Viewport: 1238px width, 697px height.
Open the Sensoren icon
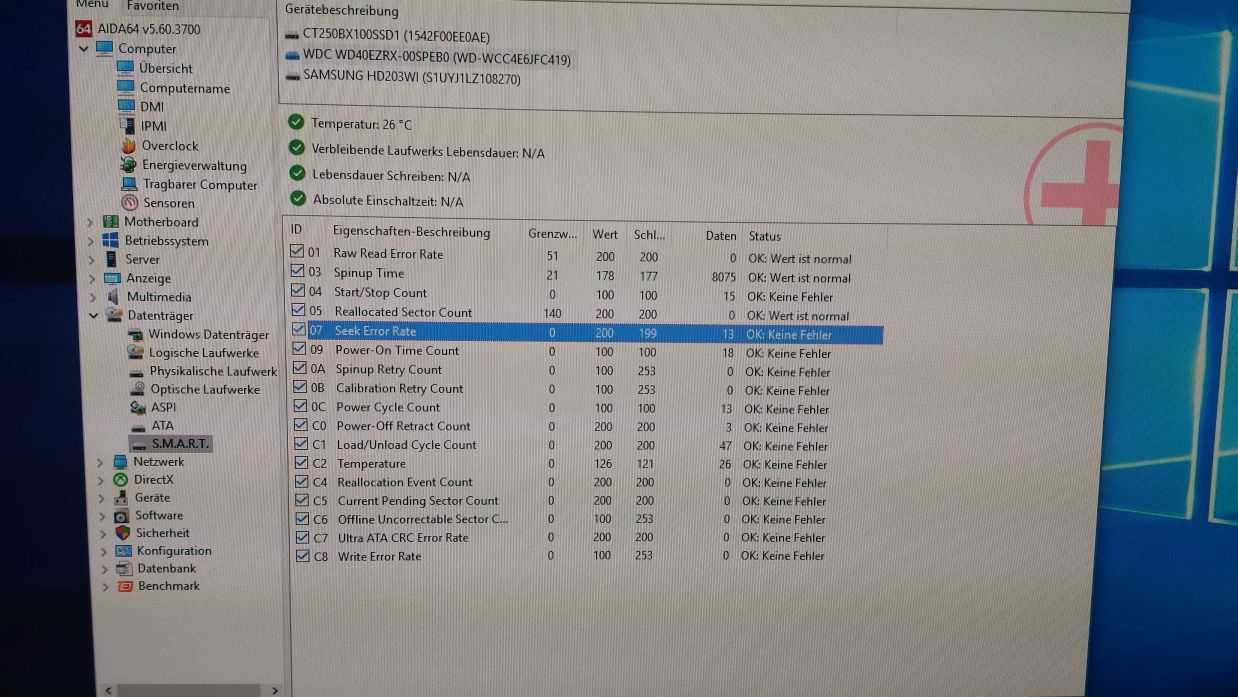129,203
